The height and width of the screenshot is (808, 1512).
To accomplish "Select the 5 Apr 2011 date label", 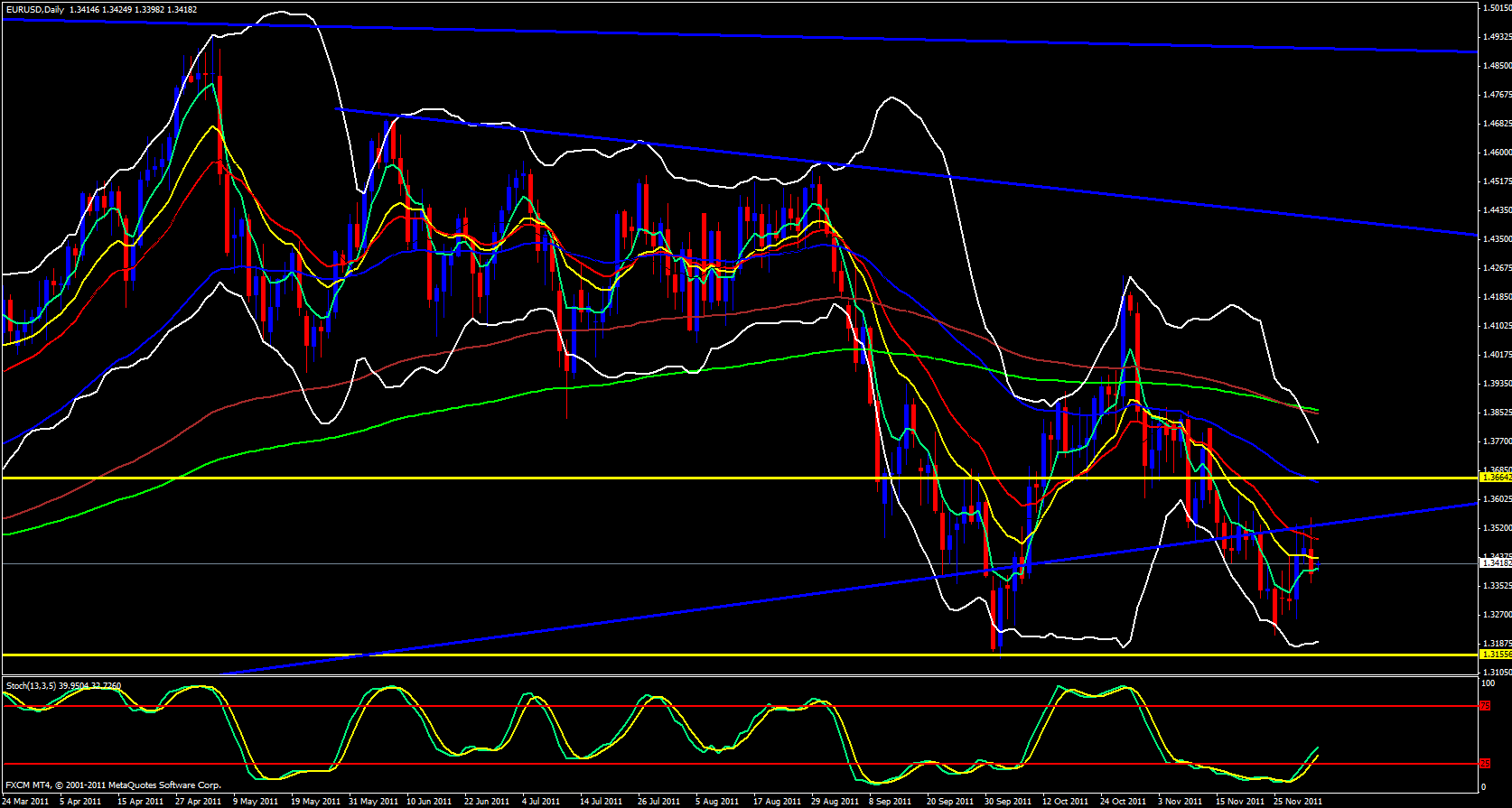I will 80,801.
